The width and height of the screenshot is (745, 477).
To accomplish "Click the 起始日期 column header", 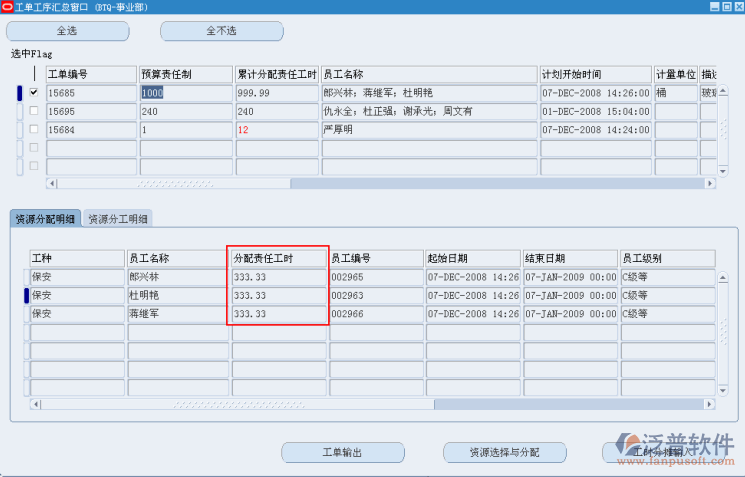I will [473, 258].
